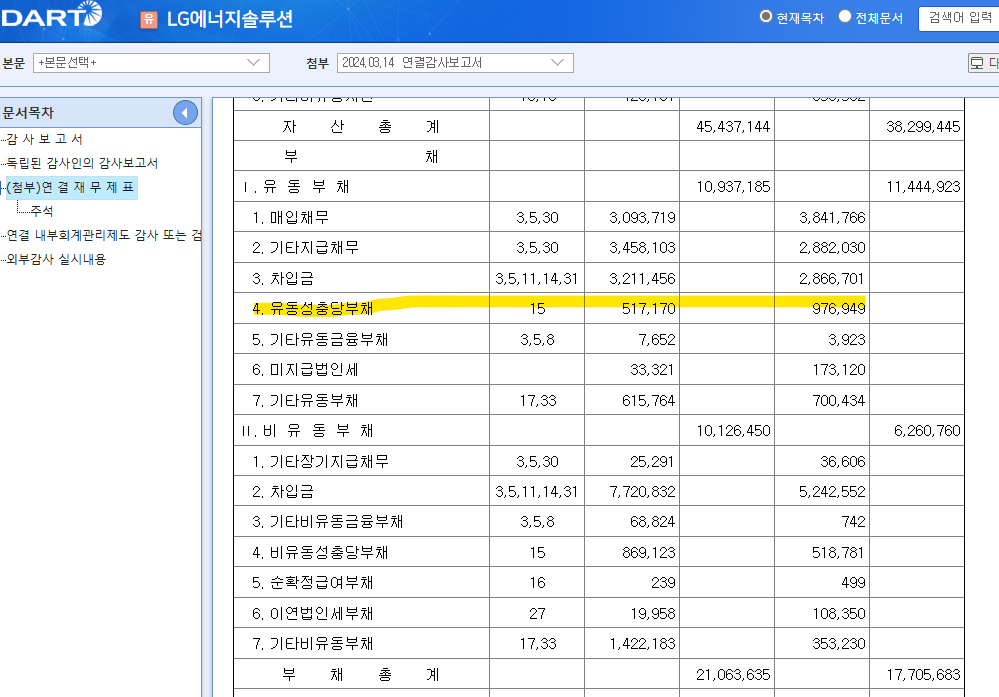The width and height of the screenshot is (999, 697).
Task: Click 순확정급여부채 amount 239
Action: (x=663, y=582)
